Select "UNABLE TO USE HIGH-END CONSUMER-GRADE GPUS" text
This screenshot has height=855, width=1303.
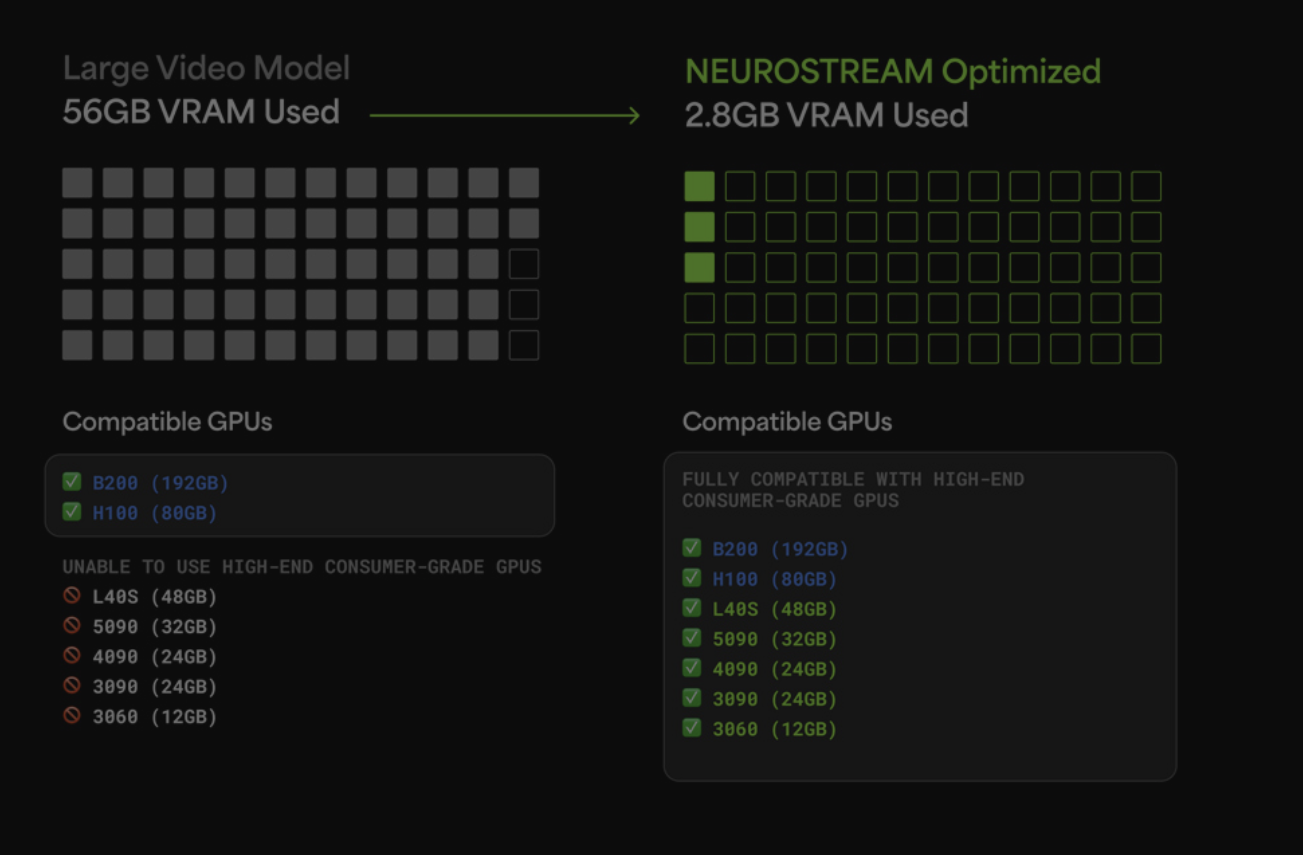pyautogui.click(x=302, y=567)
